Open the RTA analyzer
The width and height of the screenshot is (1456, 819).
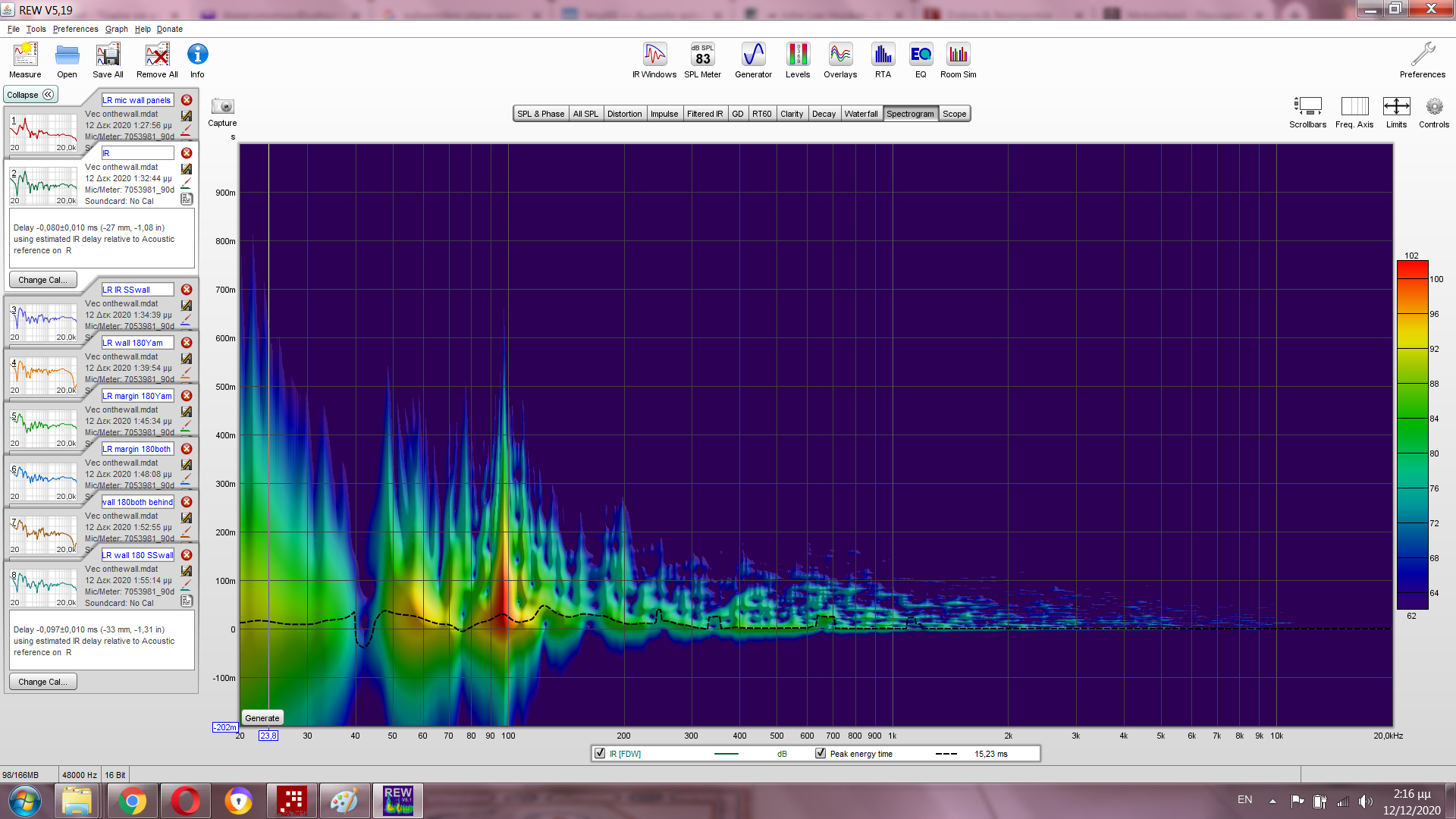point(883,60)
